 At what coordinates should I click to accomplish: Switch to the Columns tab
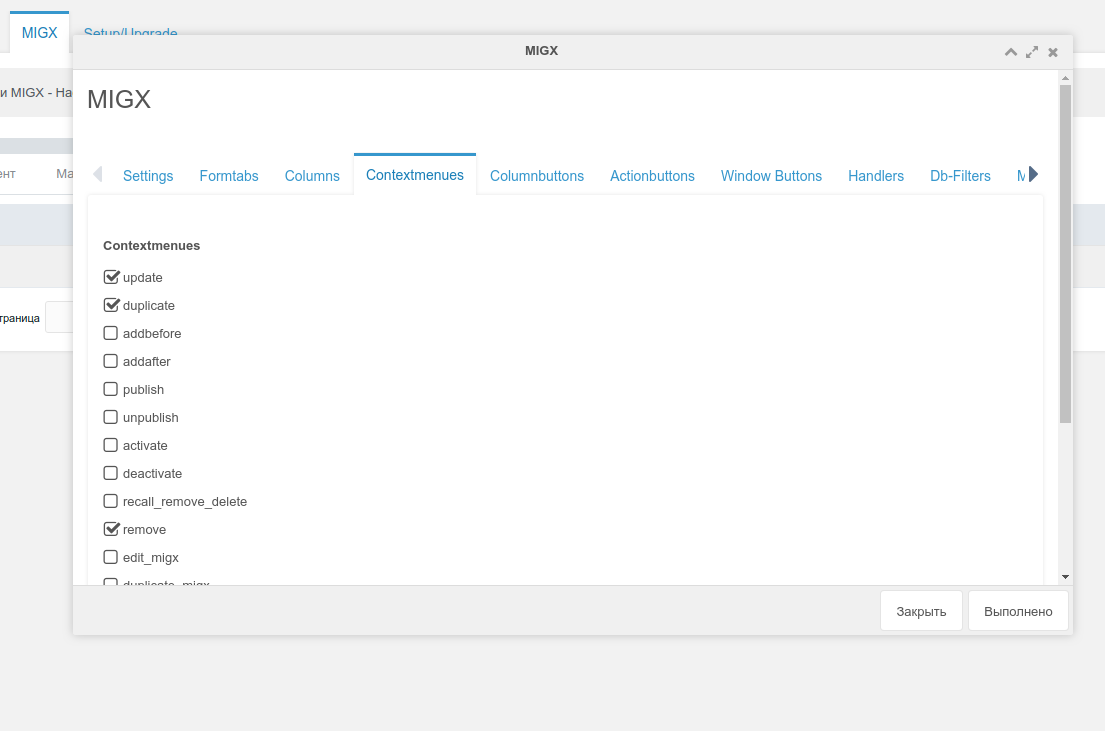click(x=312, y=176)
